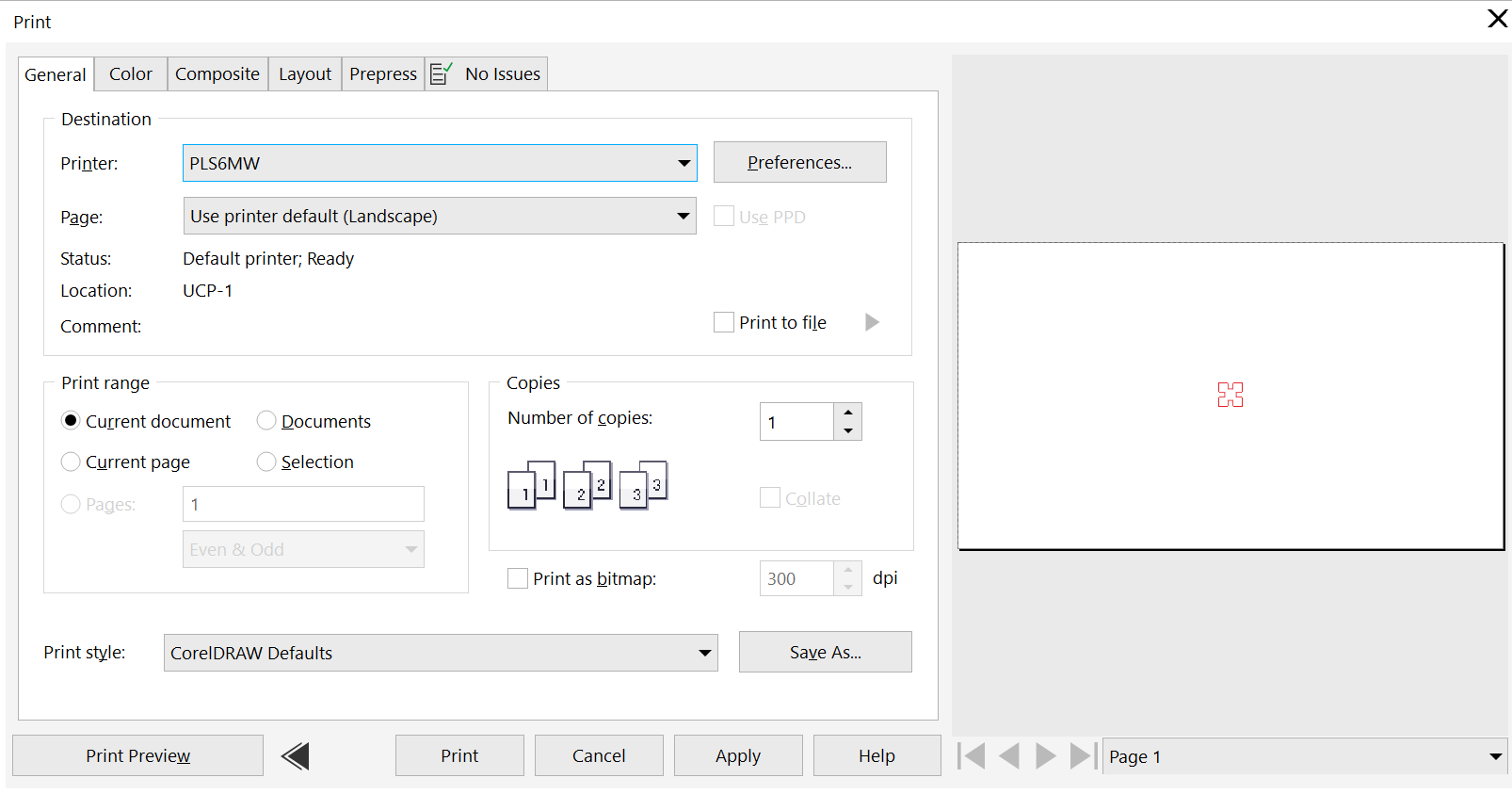Screen dimensions: 1512x794
Task: Switch to the Color tab
Action: click(x=130, y=74)
